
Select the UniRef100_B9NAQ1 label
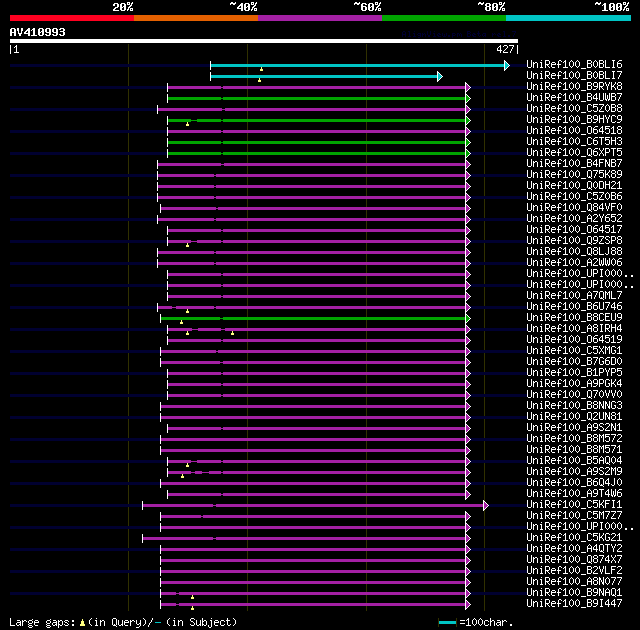[x=574, y=593]
